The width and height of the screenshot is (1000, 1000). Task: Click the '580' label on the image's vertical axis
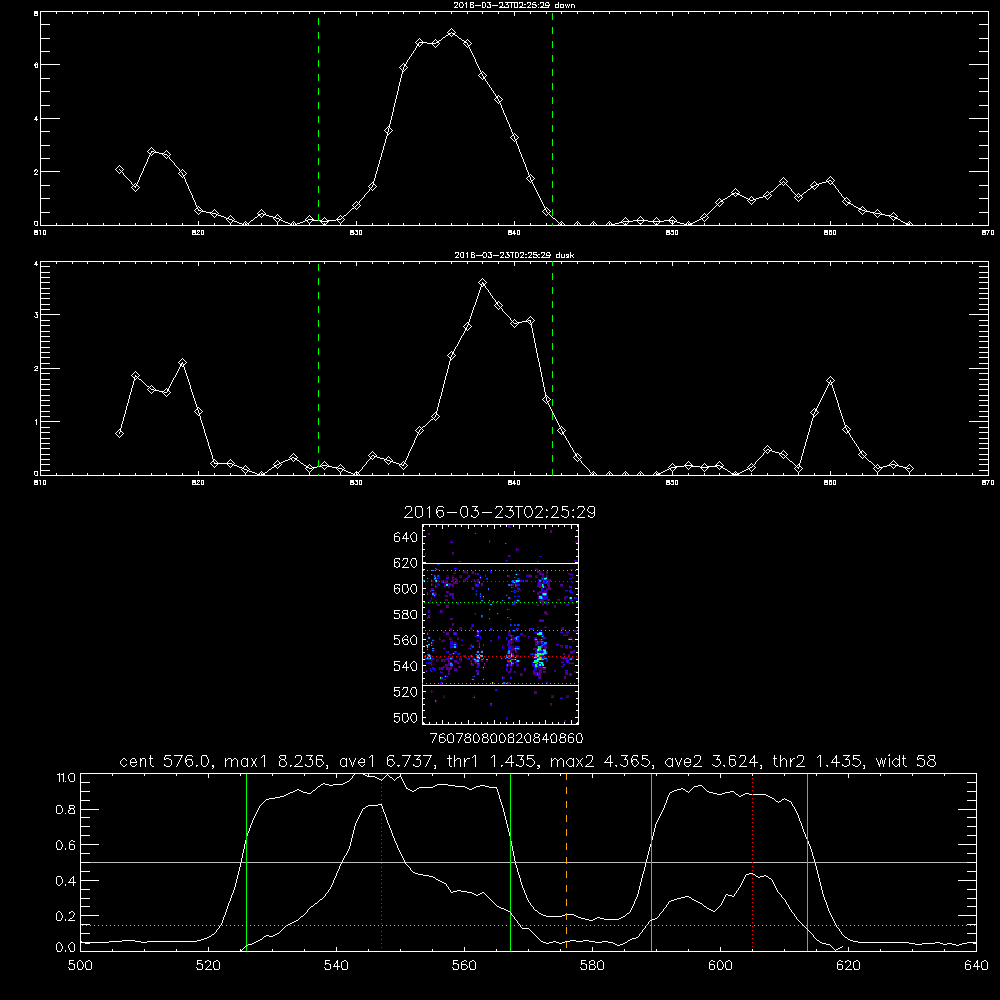pyautogui.click(x=406, y=615)
